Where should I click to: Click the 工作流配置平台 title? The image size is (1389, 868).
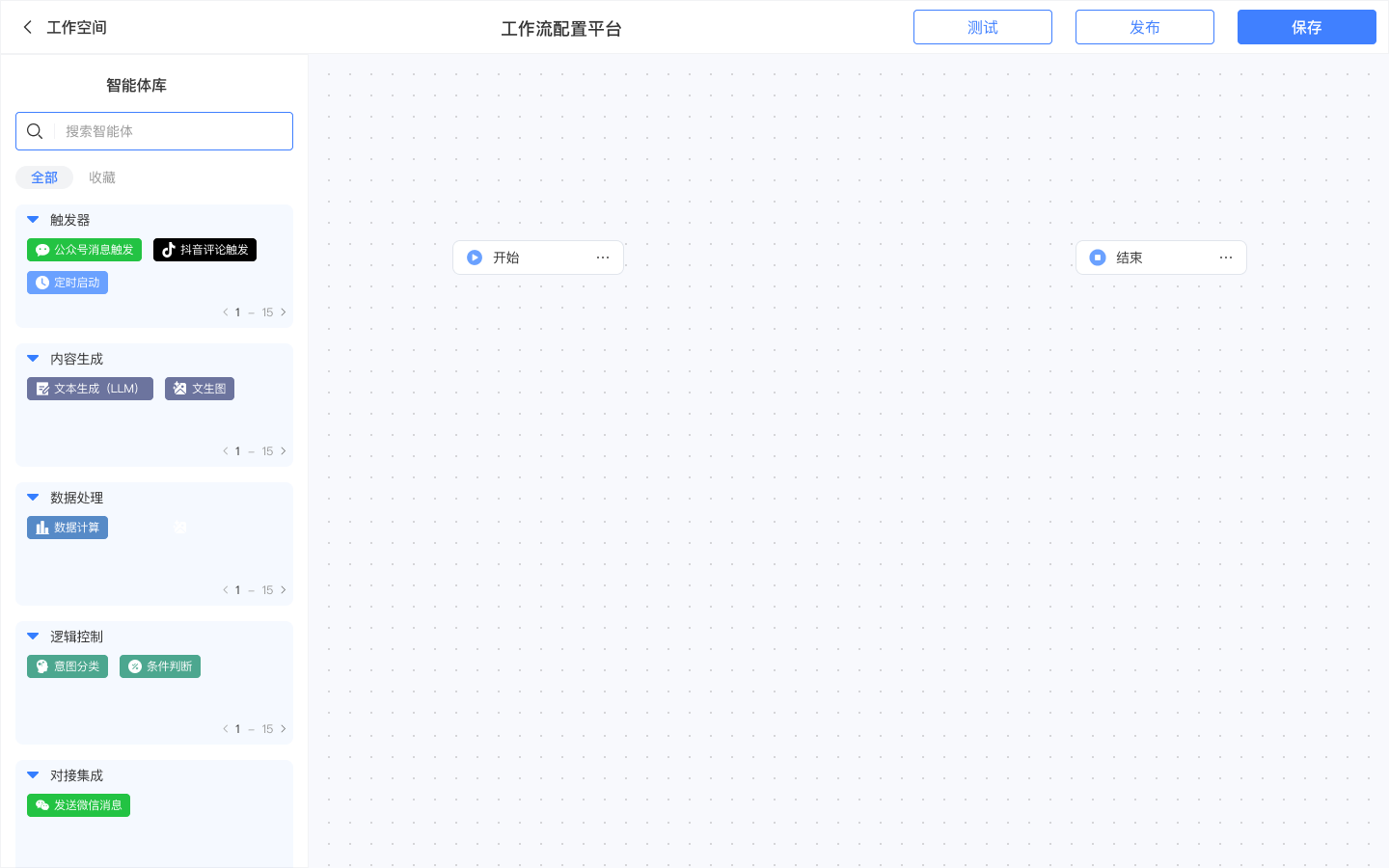561,29
